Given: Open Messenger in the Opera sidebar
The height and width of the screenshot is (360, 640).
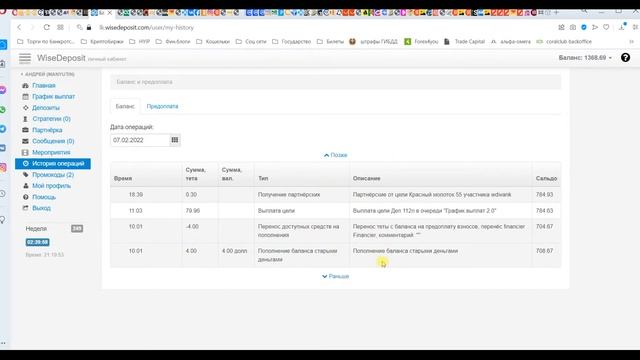Looking at the screenshot, I should (3, 90).
